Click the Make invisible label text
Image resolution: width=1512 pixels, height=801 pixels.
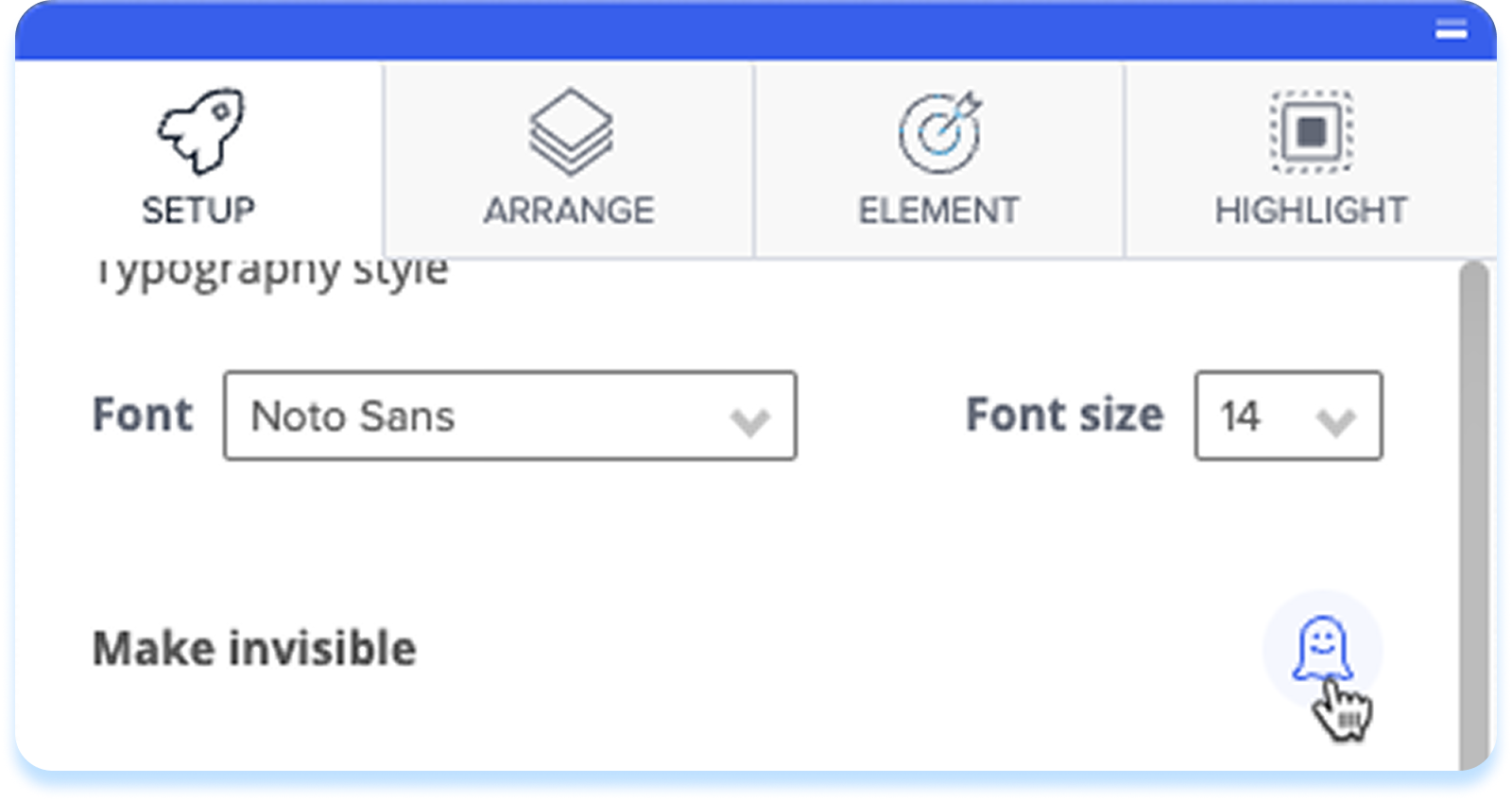tap(254, 649)
